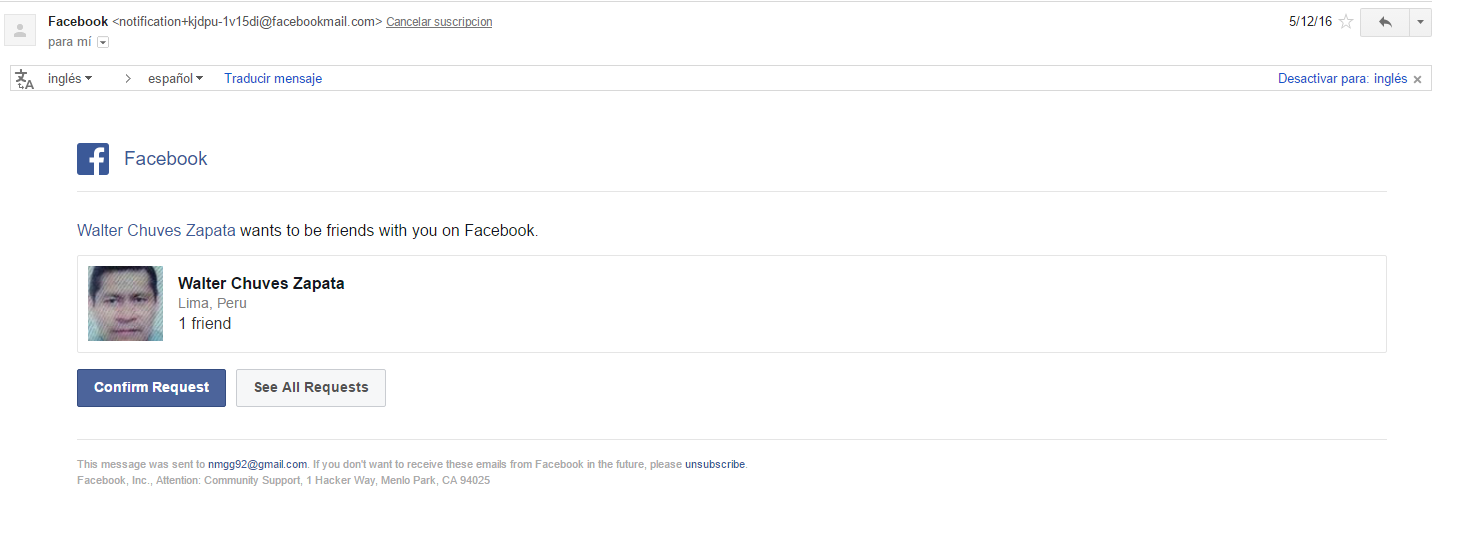Click bold name 'Walter Chuves Zapata' in card
The height and width of the screenshot is (546, 1458).
(x=261, y=283)
